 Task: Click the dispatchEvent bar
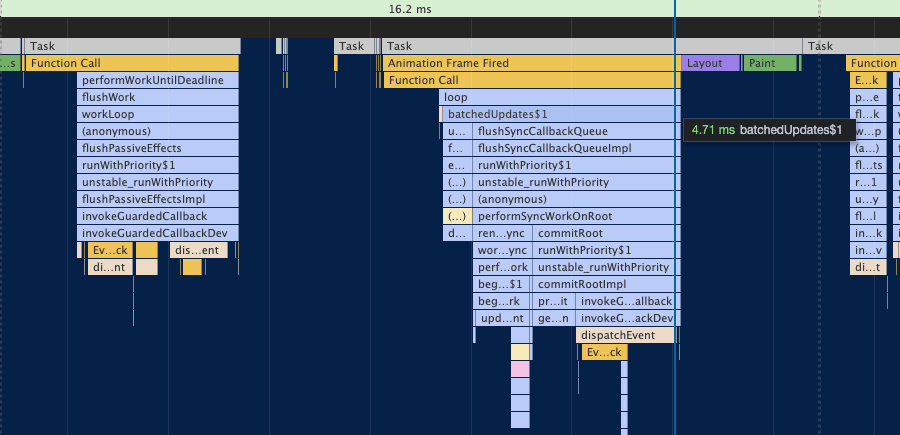click(627, 335)
